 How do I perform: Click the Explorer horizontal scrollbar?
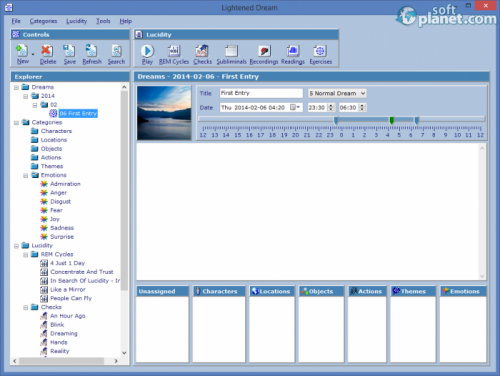coord(61,361)
